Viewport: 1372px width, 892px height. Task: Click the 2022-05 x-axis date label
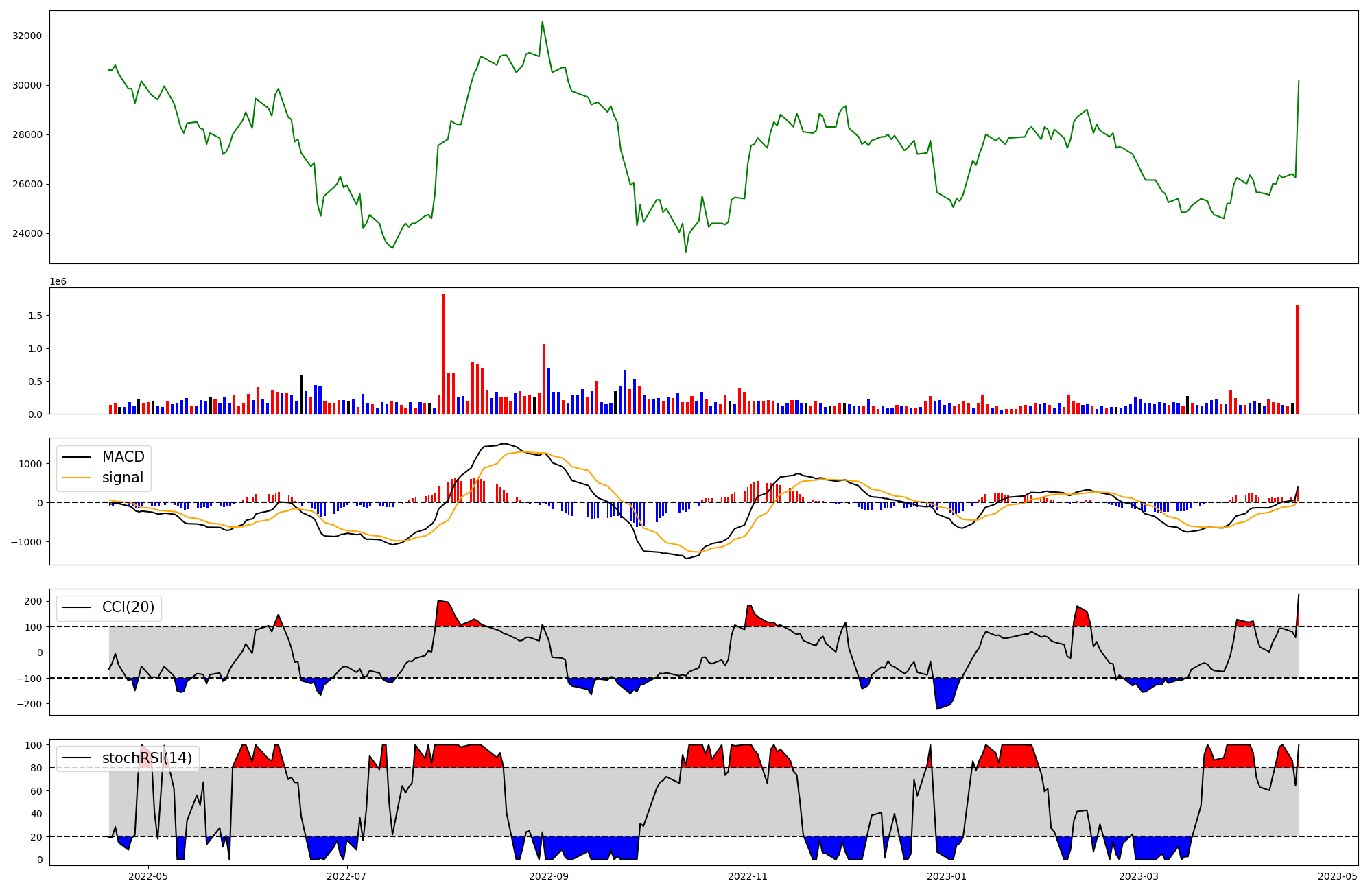click(x=148, y=876)
